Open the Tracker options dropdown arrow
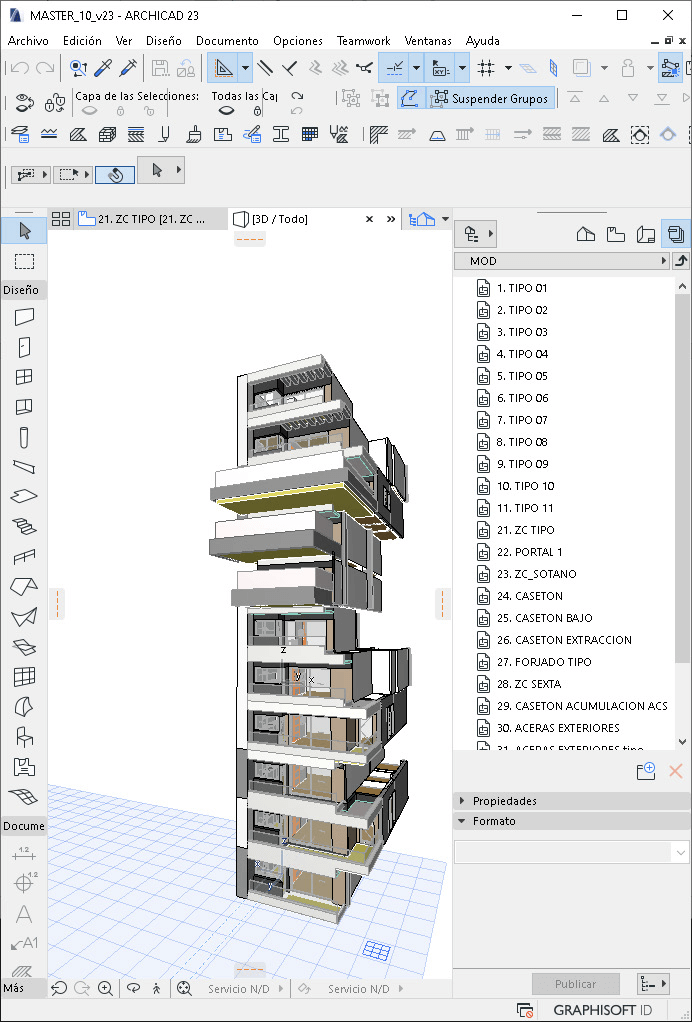 tap(462, 68)
